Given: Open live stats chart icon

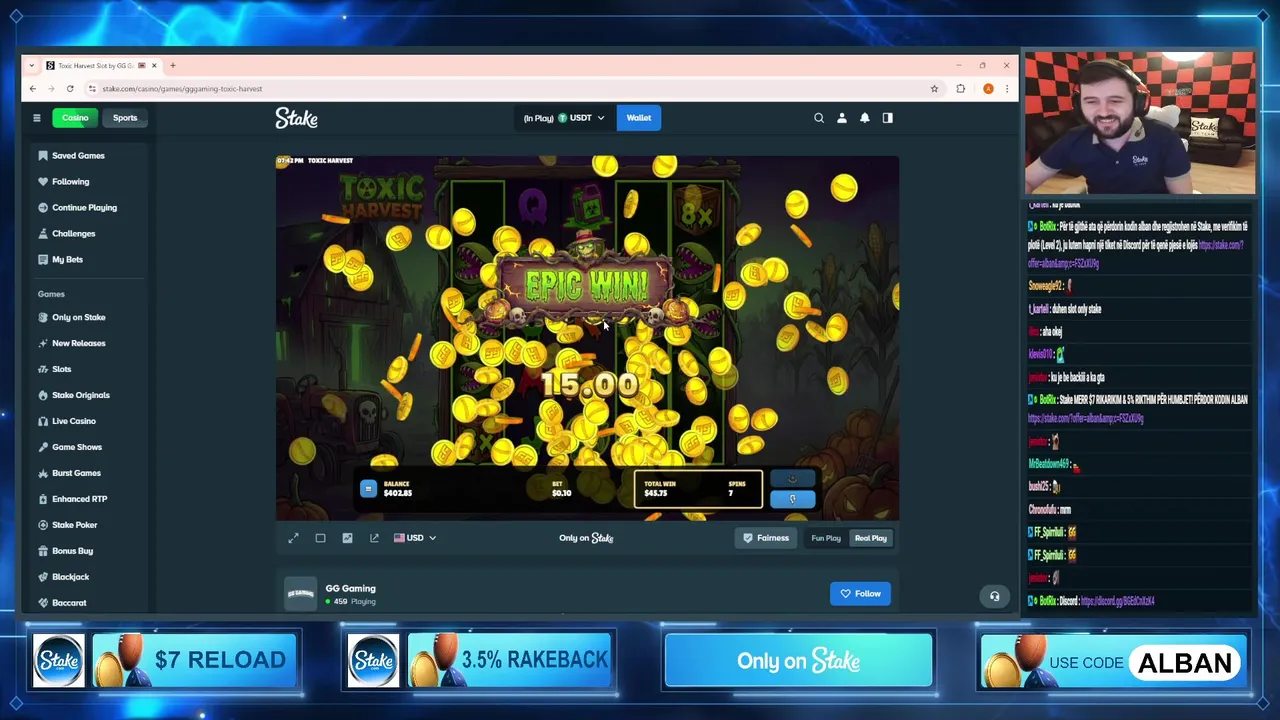Looking at the screenshot, I should tap(347, 538).
